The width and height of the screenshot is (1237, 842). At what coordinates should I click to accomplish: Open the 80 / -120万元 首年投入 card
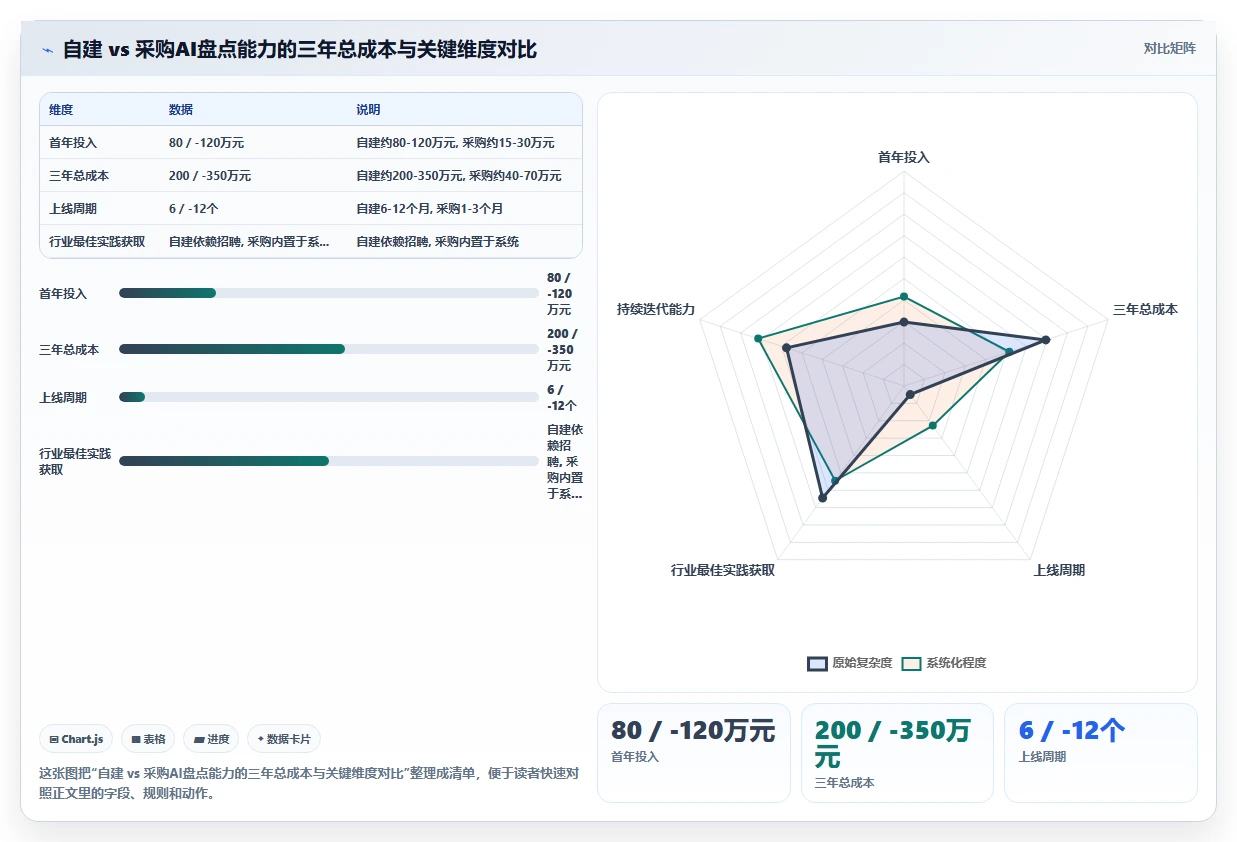694,753
